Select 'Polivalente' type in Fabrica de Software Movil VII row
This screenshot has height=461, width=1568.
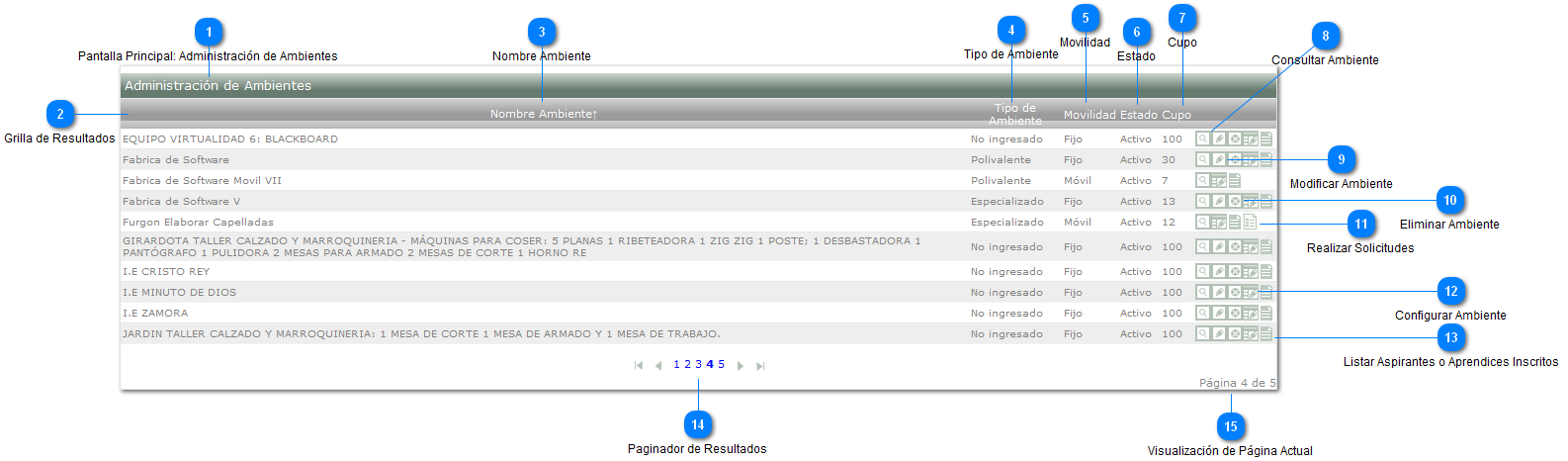(x=1001, y=180)
